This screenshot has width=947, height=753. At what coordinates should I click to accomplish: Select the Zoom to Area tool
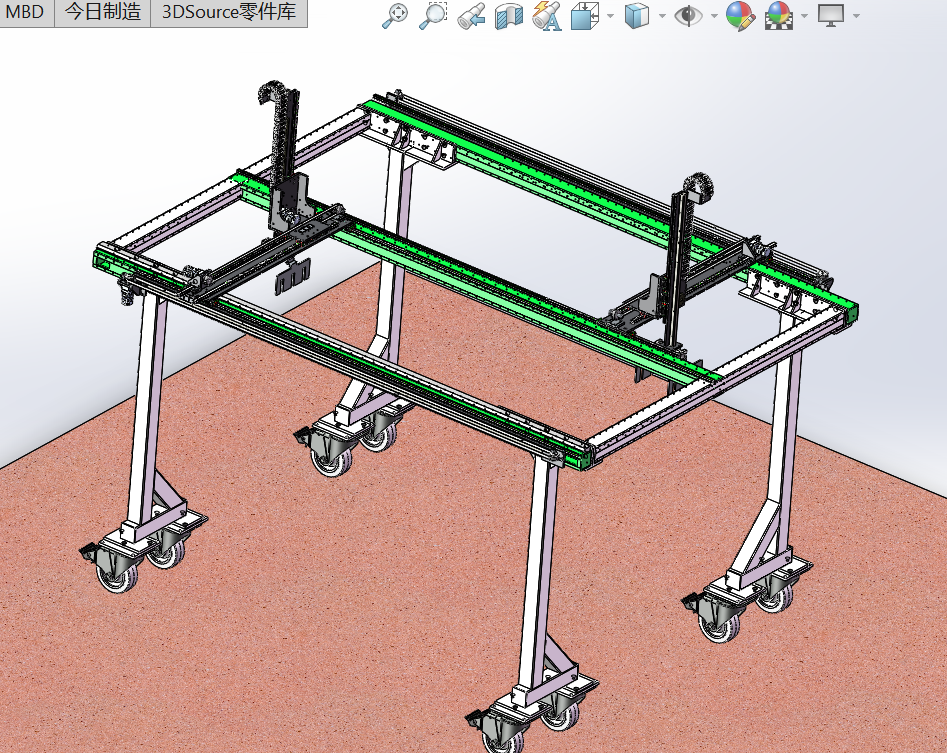tap(433, 16)
